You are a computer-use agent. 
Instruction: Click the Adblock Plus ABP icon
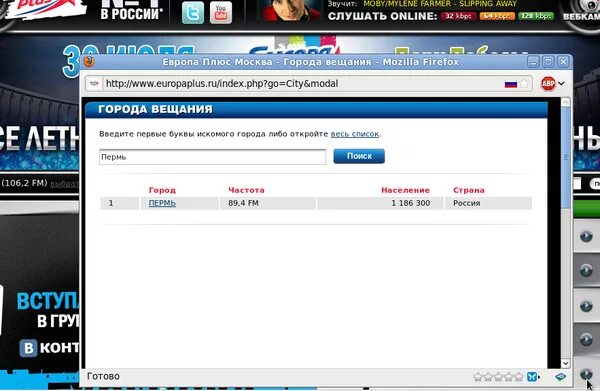[x=548, y=83]
